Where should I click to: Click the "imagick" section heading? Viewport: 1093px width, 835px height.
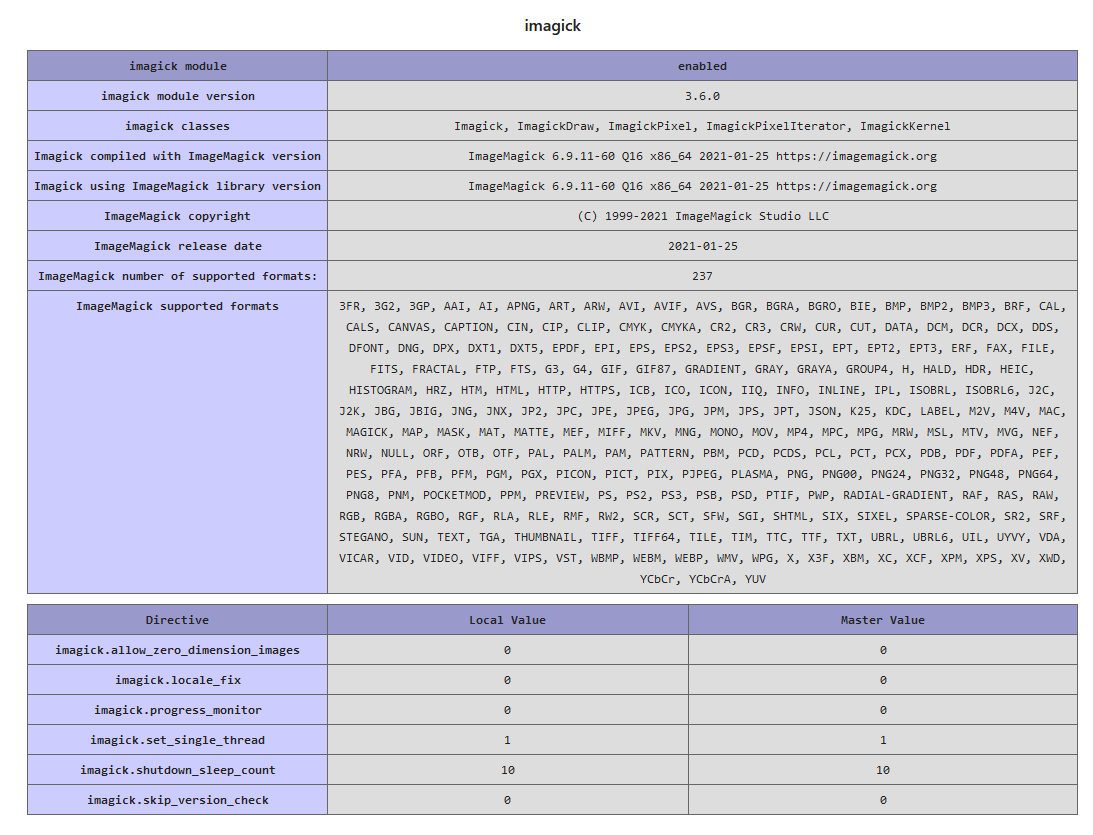552,26
